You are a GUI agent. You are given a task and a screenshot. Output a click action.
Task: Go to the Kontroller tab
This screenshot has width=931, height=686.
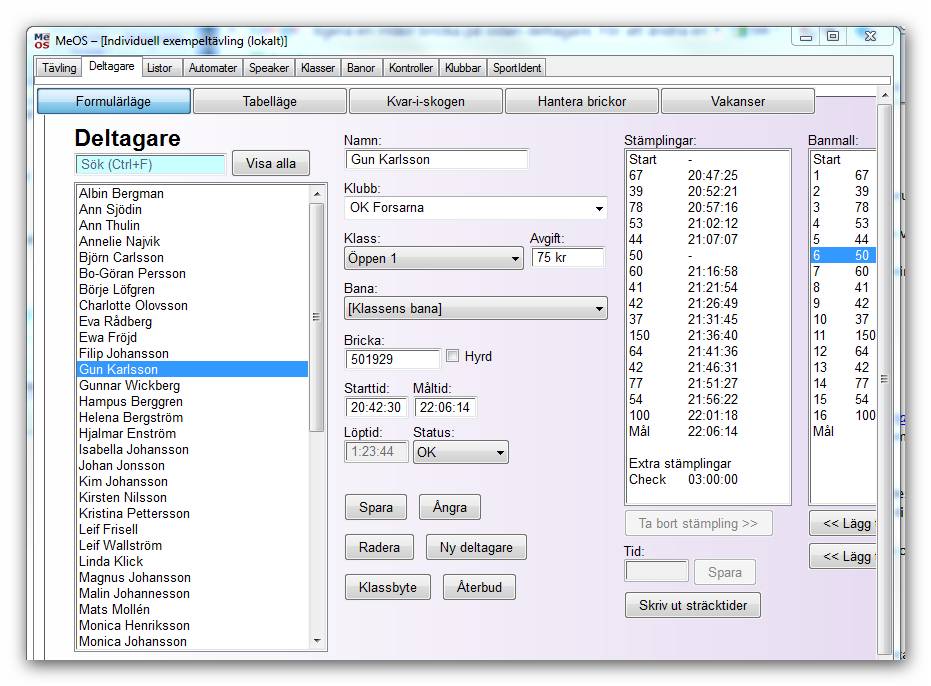click(x=411, y=68)
